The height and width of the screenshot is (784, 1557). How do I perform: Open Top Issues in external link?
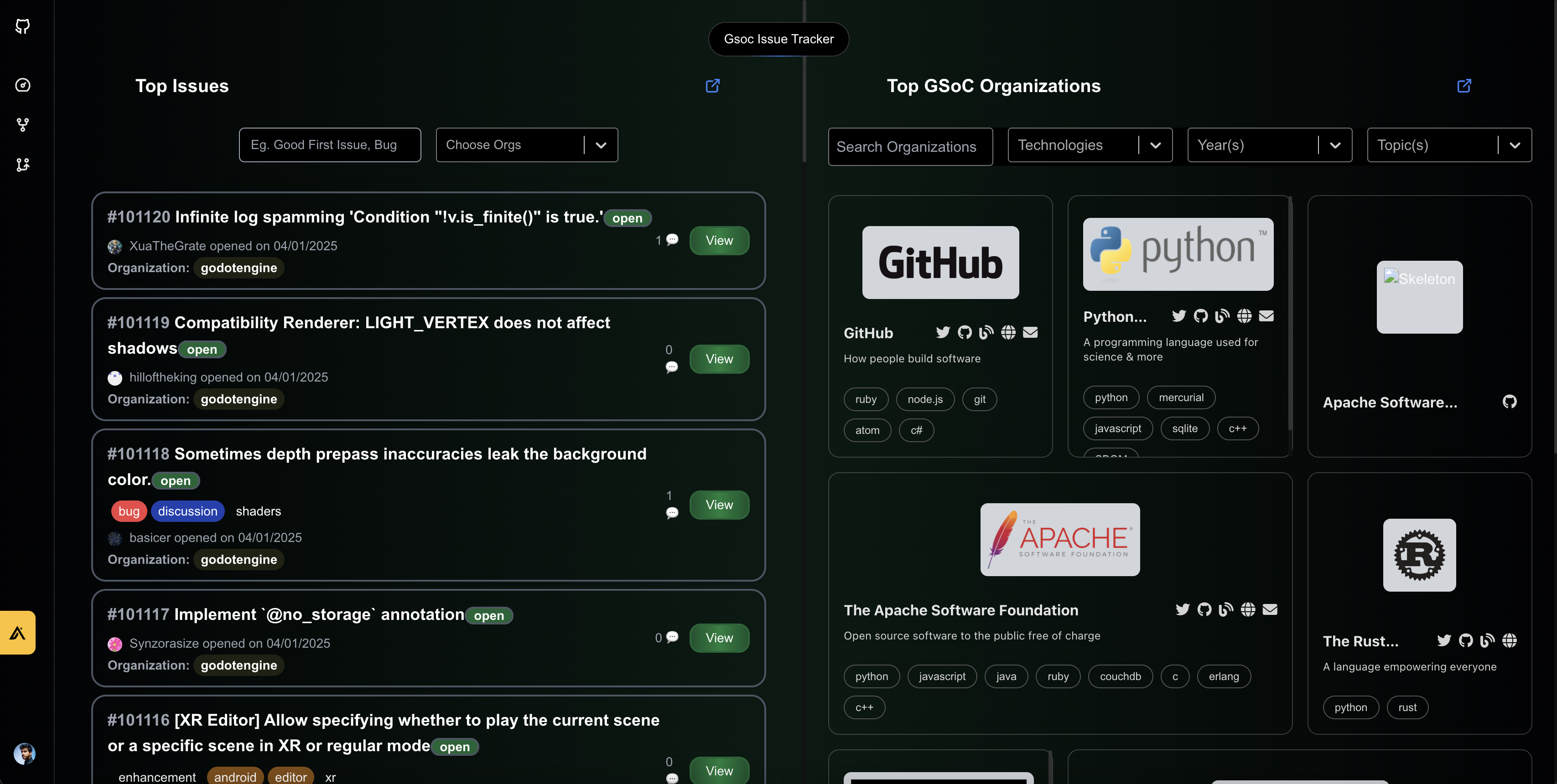coord(713,86)
